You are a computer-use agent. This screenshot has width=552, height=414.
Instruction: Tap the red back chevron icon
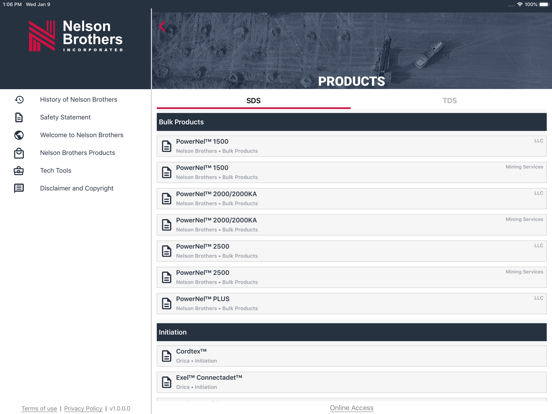(x=162, y=26)
